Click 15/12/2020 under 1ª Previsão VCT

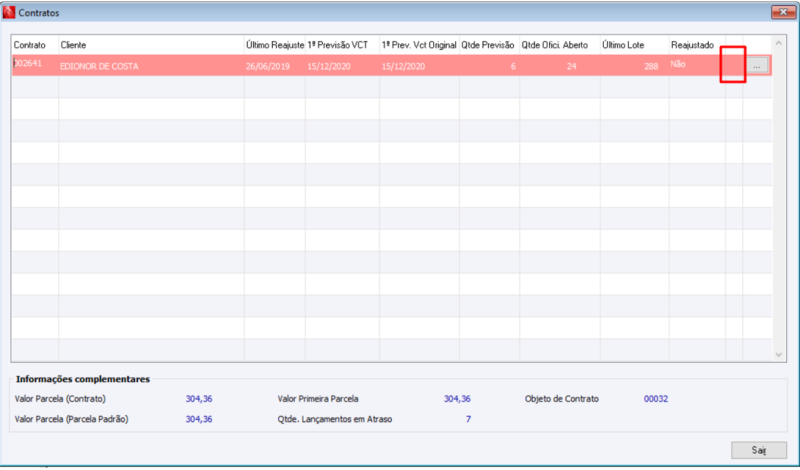(329, 66)
